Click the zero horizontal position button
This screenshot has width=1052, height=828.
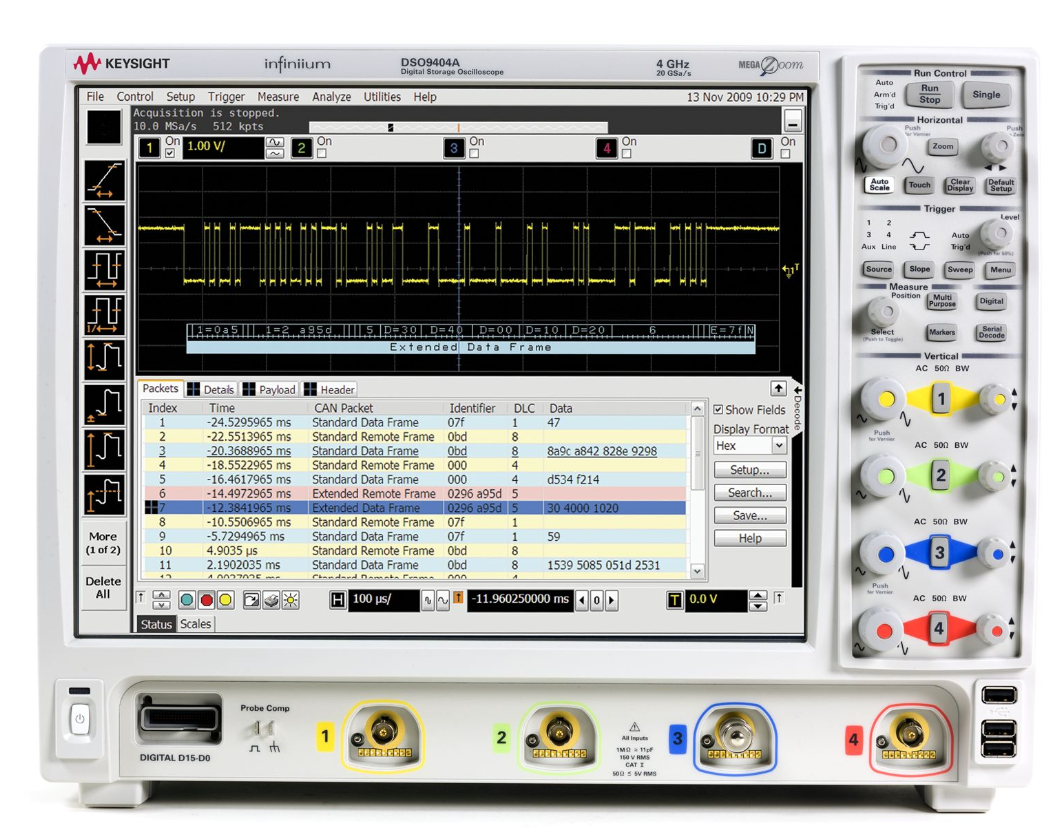click(x=595, y=600)
